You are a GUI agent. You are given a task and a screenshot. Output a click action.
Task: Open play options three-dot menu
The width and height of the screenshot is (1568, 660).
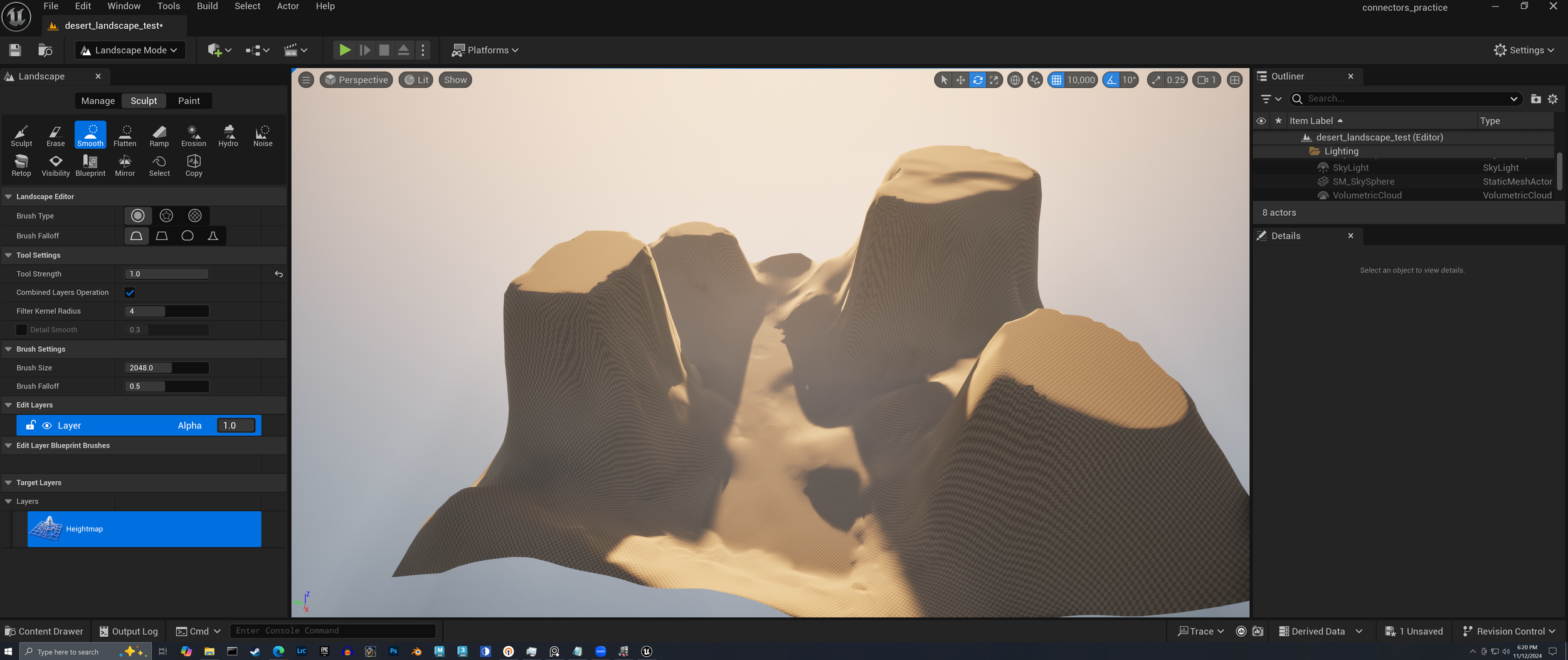(x=423, y=50)
